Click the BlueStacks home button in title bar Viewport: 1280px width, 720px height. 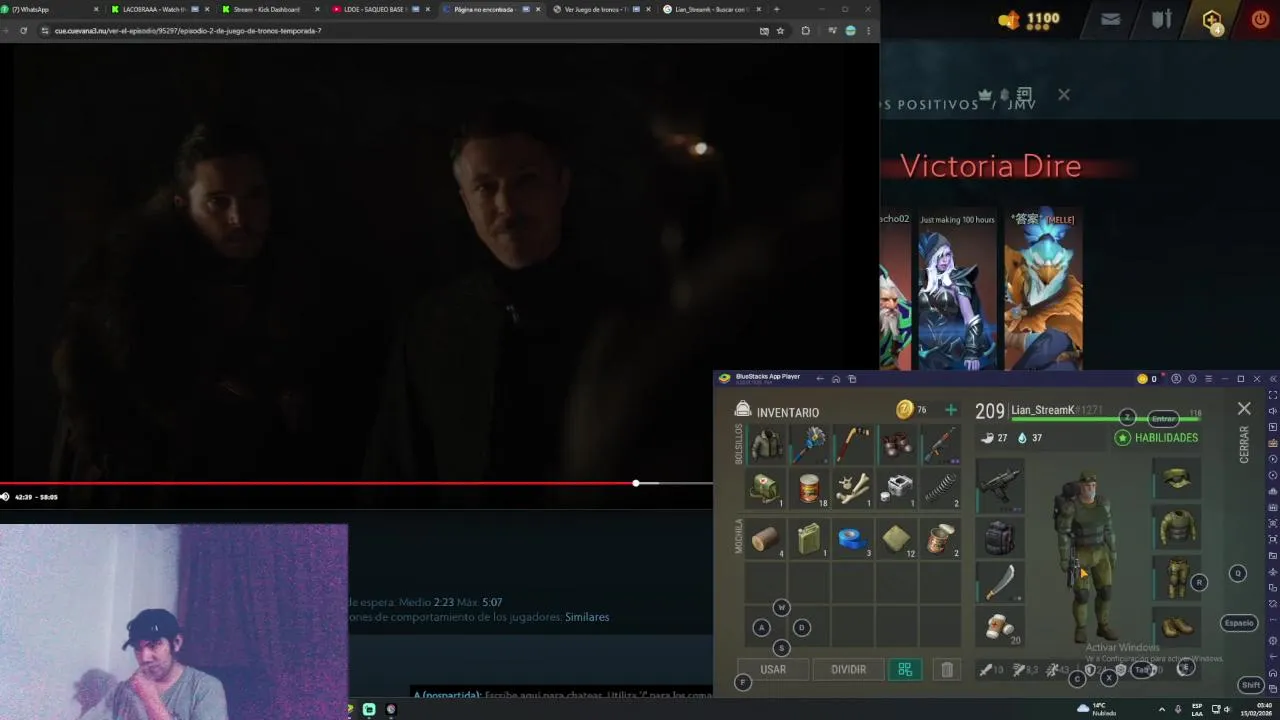point(836,379)
